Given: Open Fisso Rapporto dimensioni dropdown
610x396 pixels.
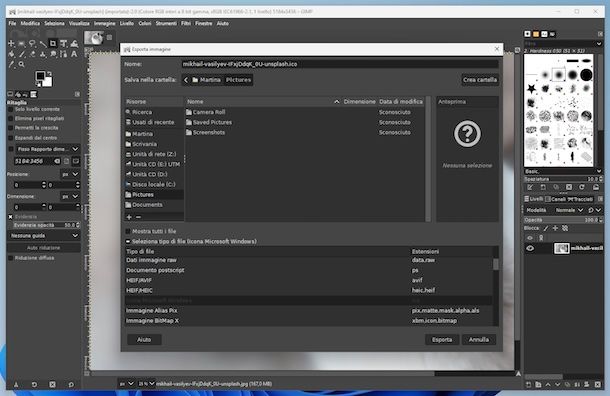Looking at the screenshot, I should coord(47,149).
